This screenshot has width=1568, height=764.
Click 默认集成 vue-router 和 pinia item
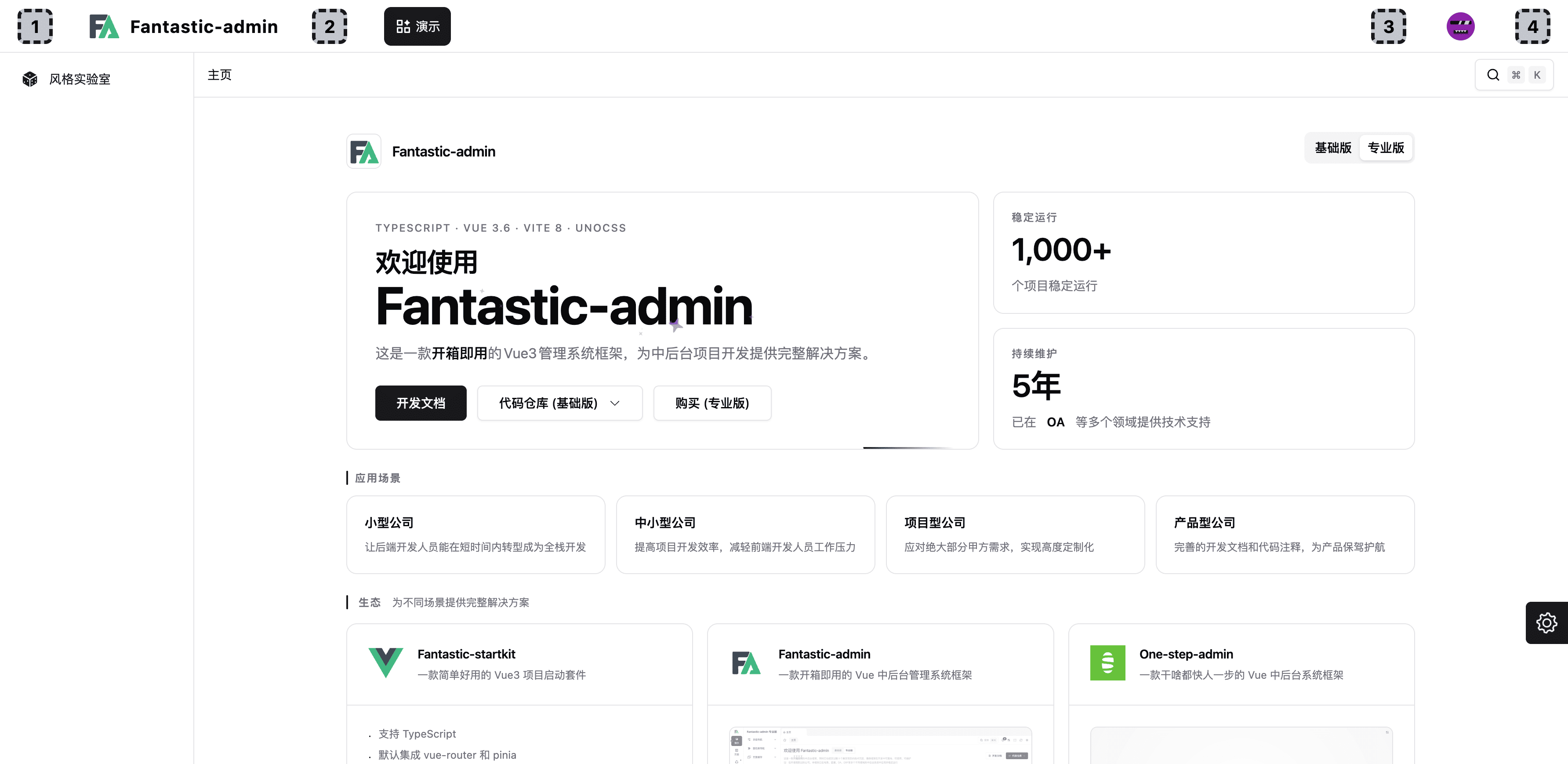[x=447, y=755]
